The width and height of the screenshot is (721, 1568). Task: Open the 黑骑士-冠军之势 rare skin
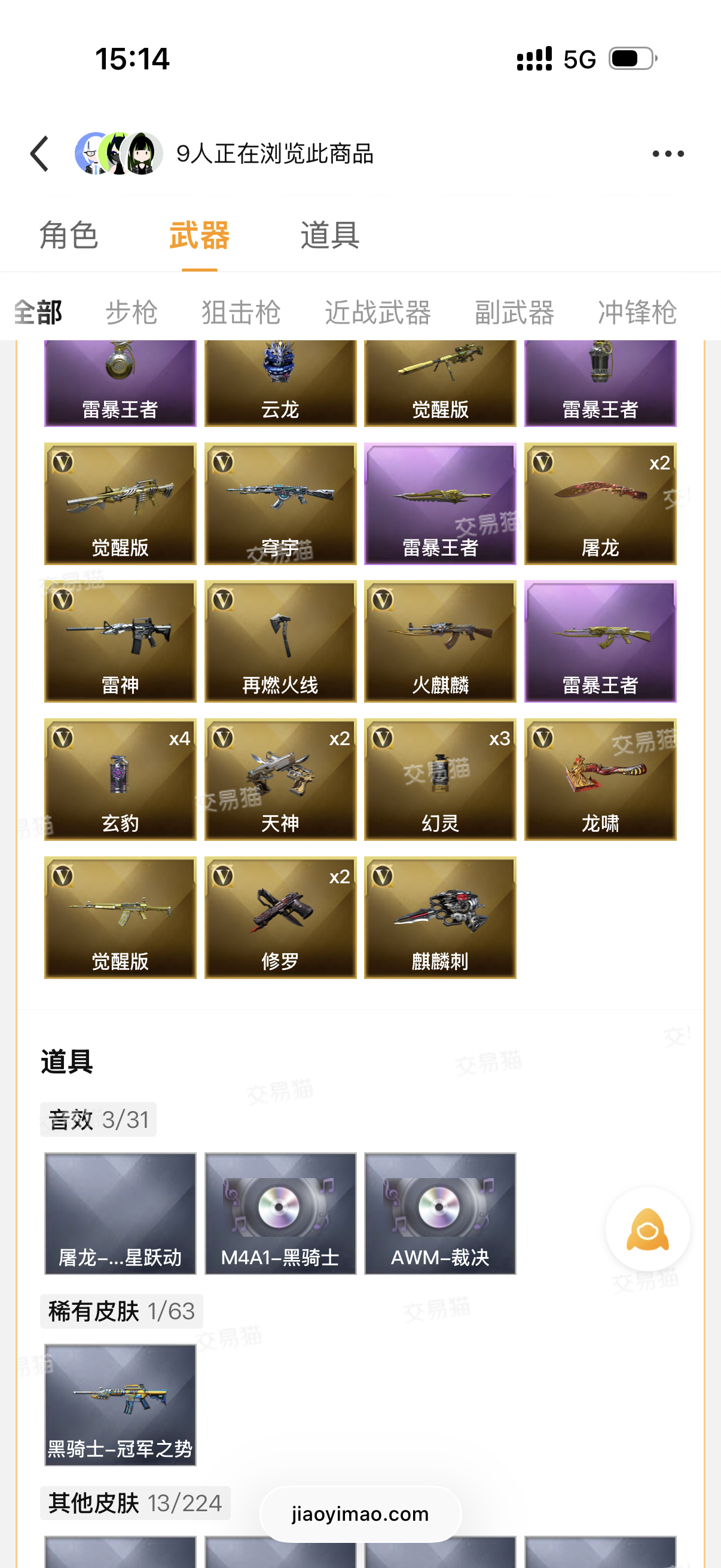[x=120, y=1405]
